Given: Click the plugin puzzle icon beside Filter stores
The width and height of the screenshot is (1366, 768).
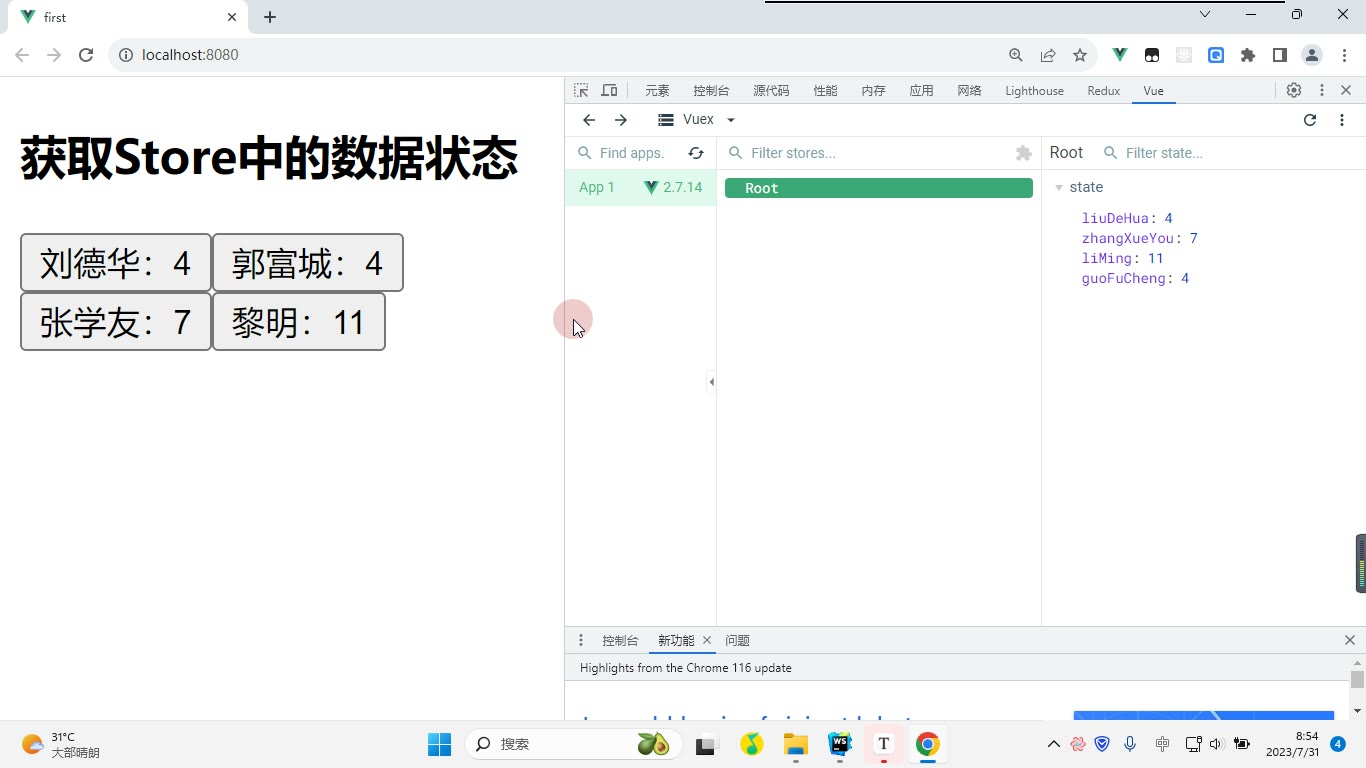Looking at the screenshot, I should pyautogui.click(x=1023, y=153).
